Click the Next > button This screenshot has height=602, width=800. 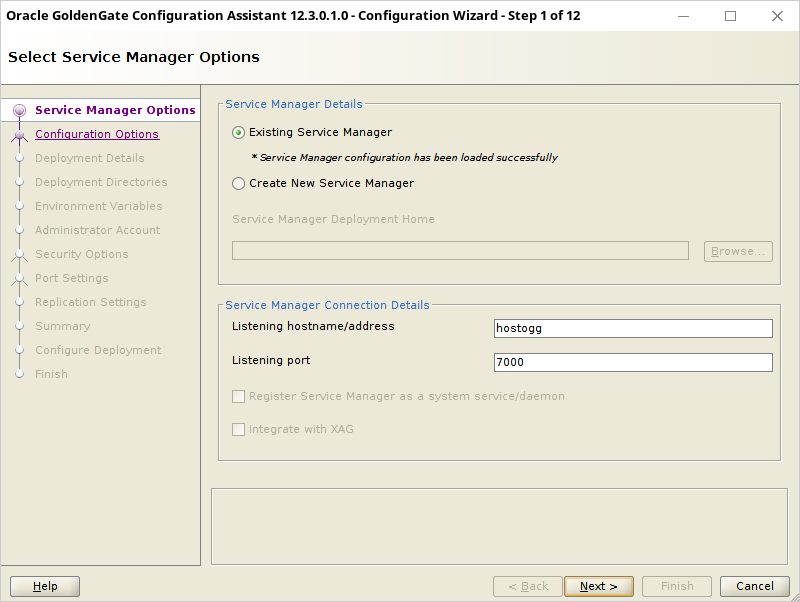[598, 587]
